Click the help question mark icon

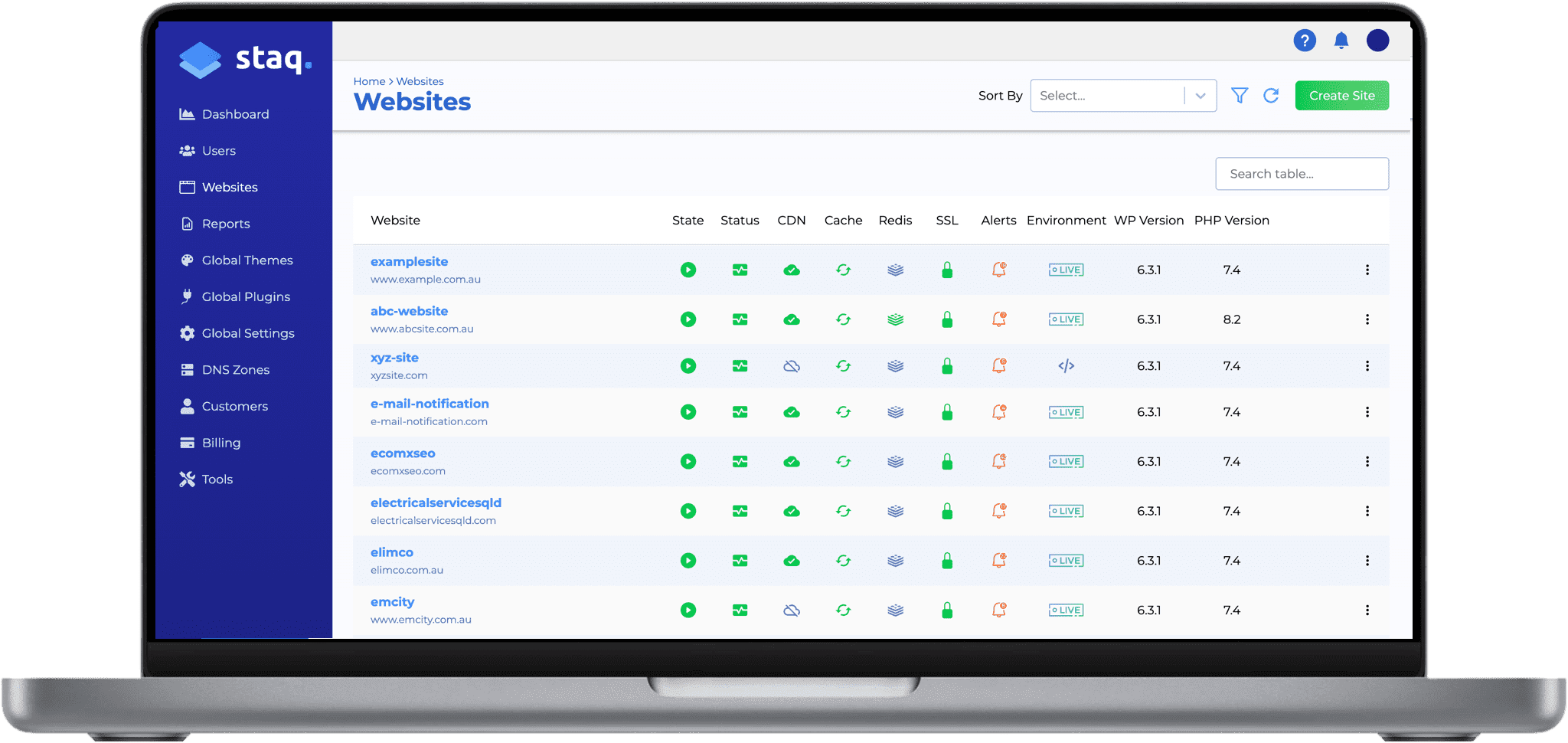point(1304,41)
